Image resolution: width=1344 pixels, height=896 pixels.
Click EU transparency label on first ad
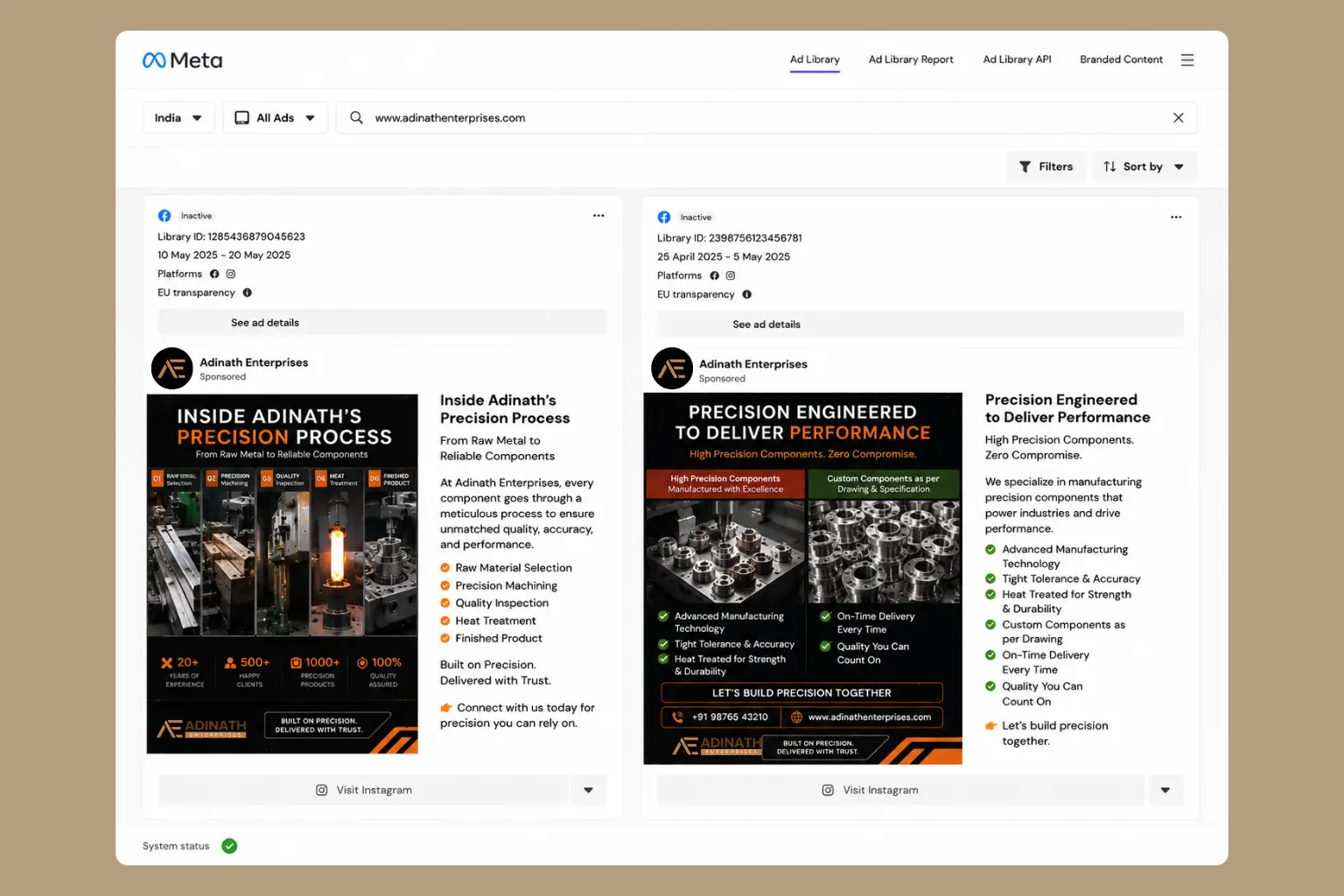pos(196,292)
